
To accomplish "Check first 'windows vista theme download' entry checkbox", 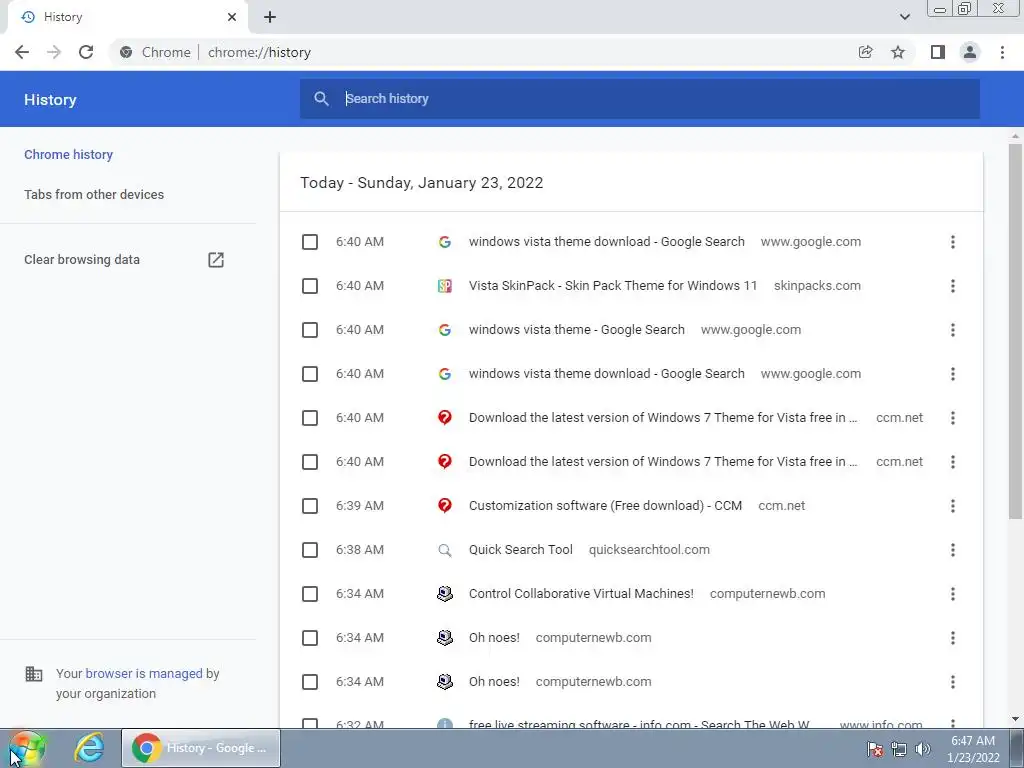I will click(x=310, y=242).
